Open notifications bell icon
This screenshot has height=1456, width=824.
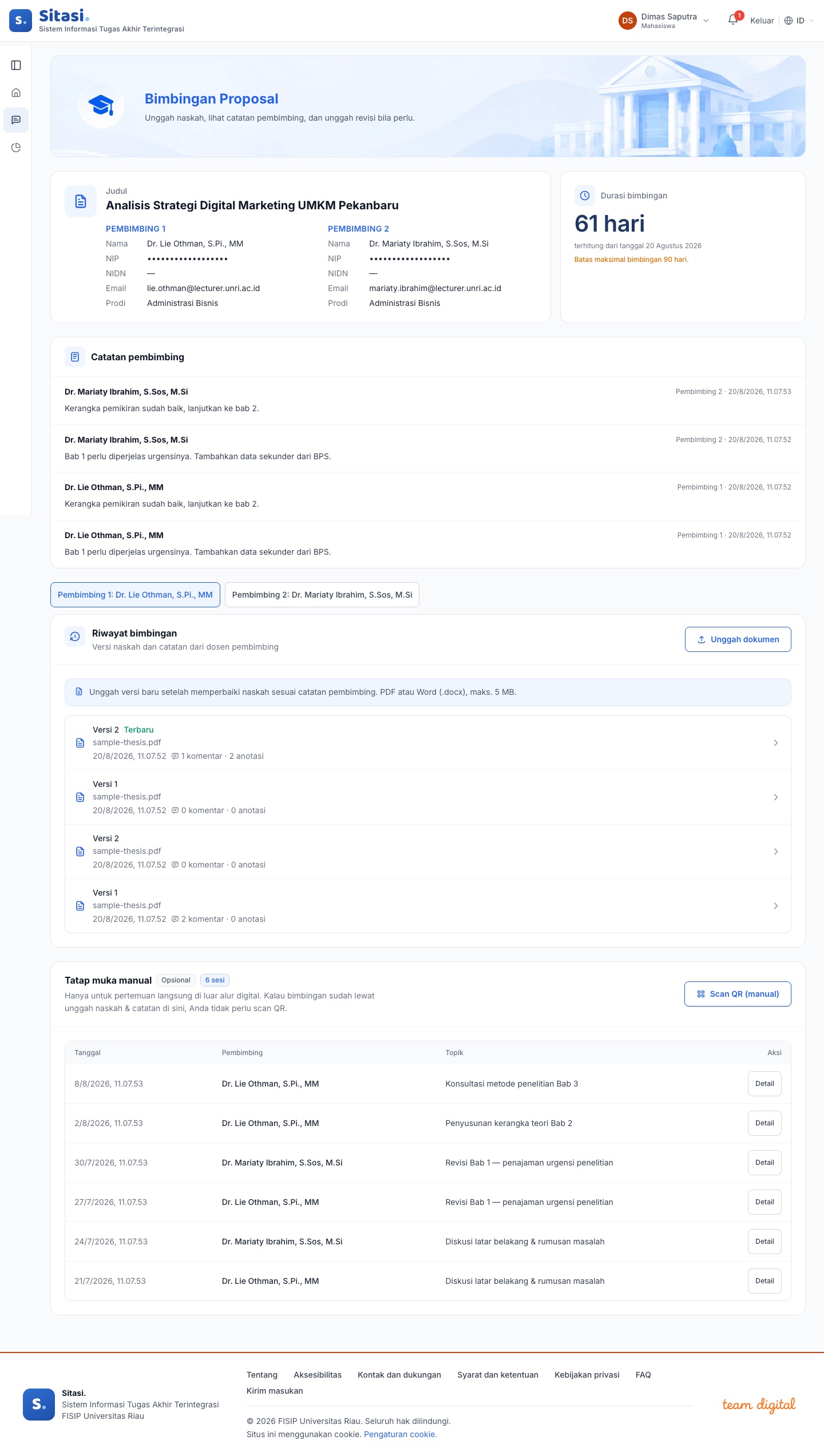pos(733,20)
